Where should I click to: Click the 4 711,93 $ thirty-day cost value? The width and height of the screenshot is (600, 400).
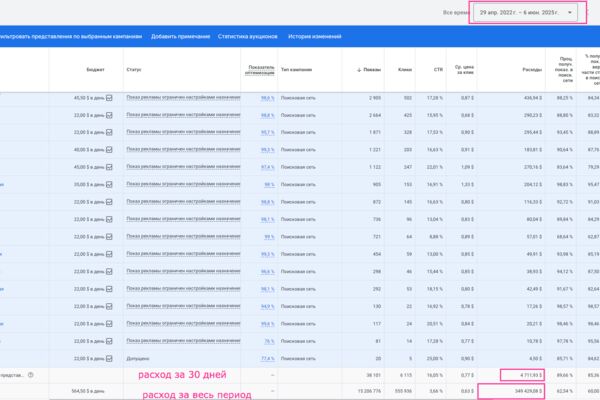pyautogui.click(x=531, y=375)
